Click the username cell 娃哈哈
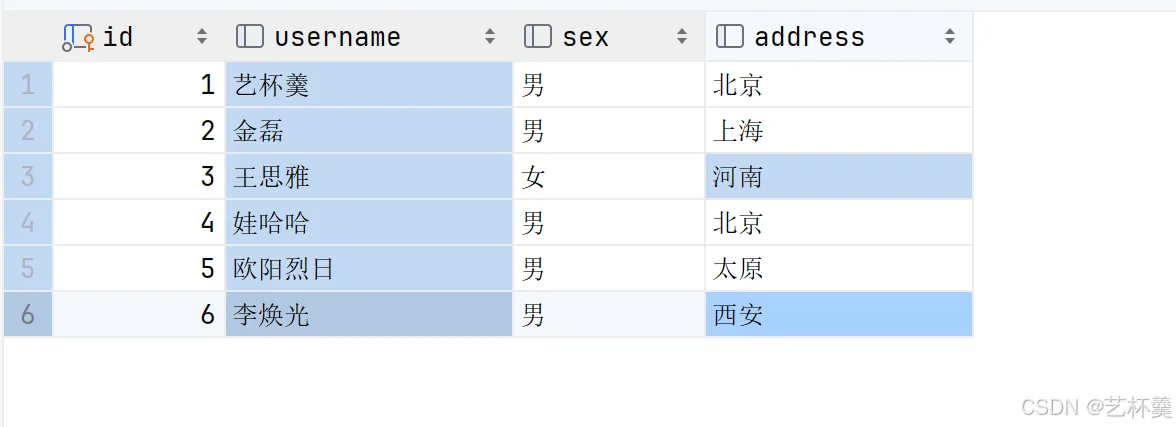Viewport: 1176px width, 427px height. (369, 223)
